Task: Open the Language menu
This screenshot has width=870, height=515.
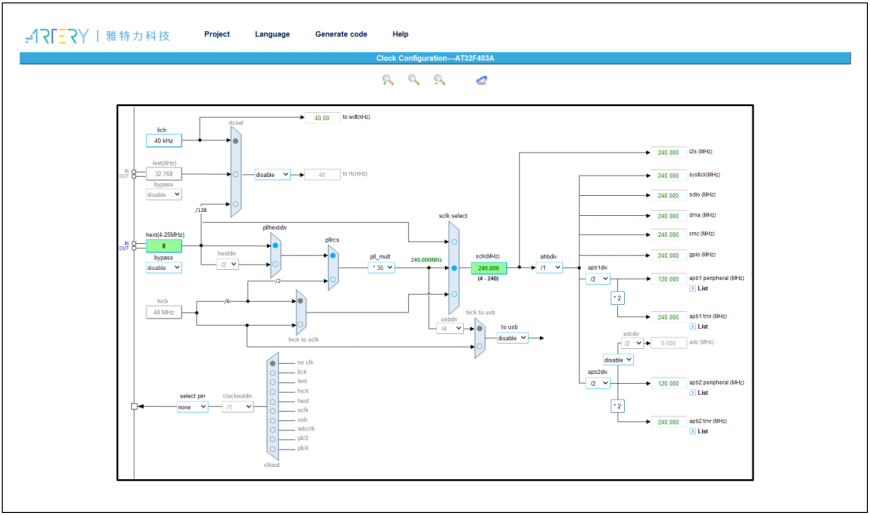Action: [x=272, y=34]
